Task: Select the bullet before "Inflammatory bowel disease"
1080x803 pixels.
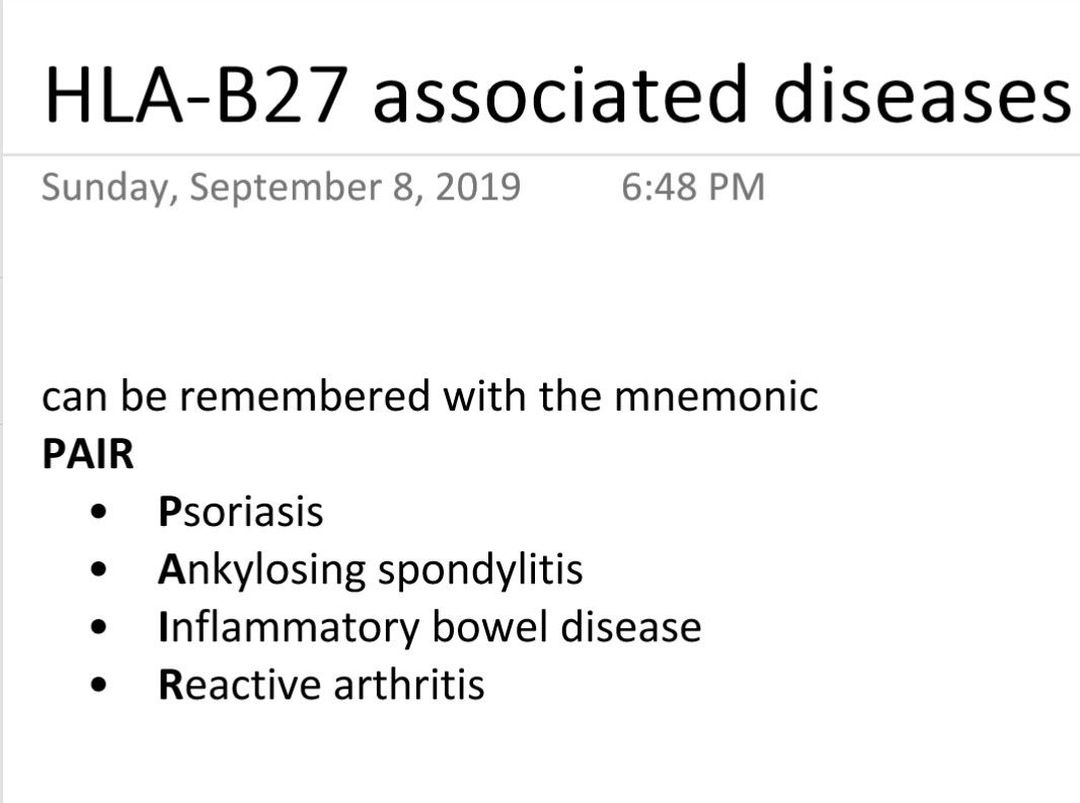Action: (x=98, y=628)
